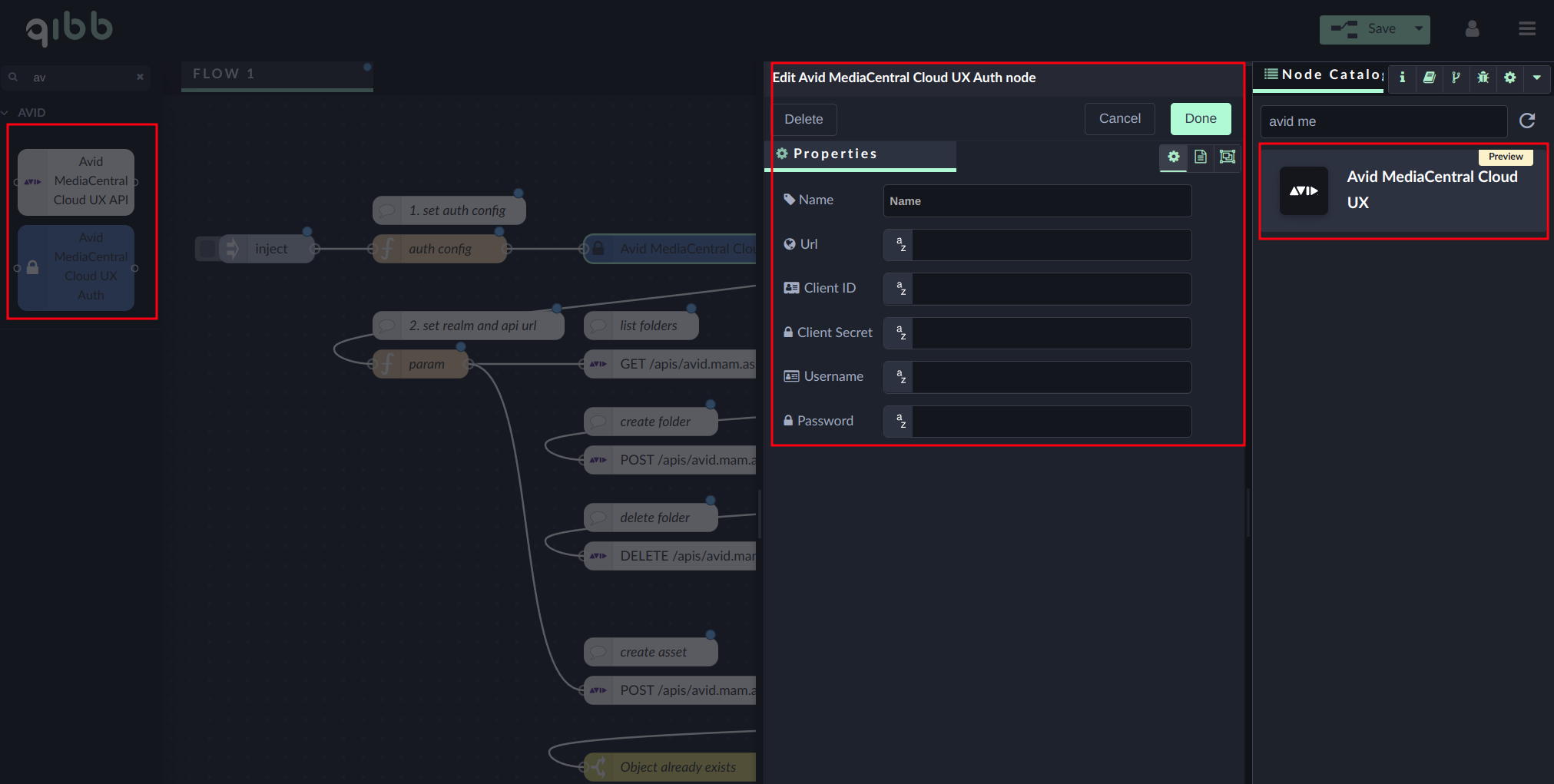This screenshot has width=1554, height=784.
Task: Click the Cancel button
Action: [x=1119, y=119]
